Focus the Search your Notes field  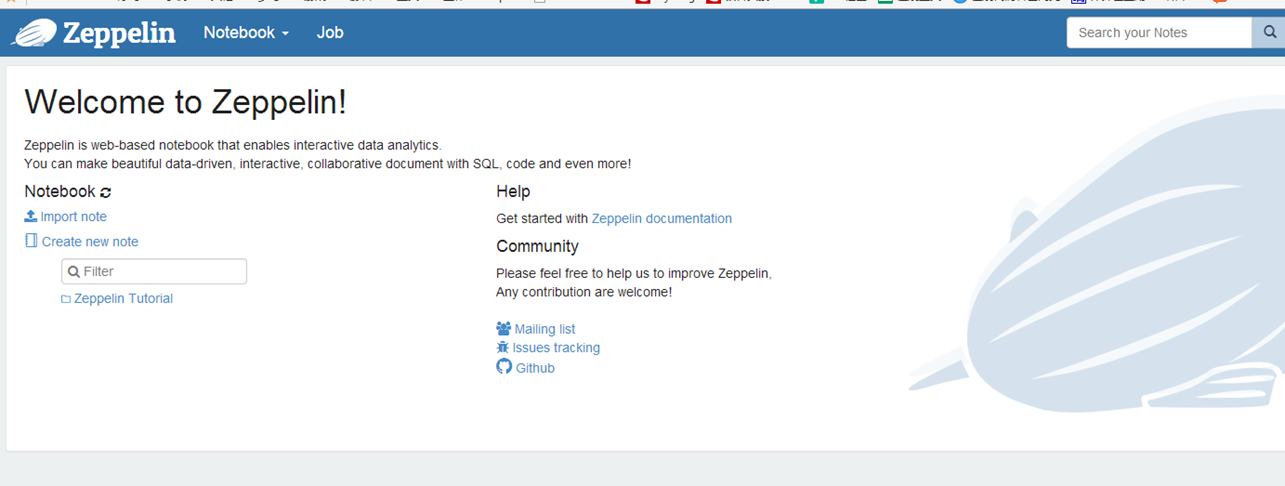(1159, 32)
